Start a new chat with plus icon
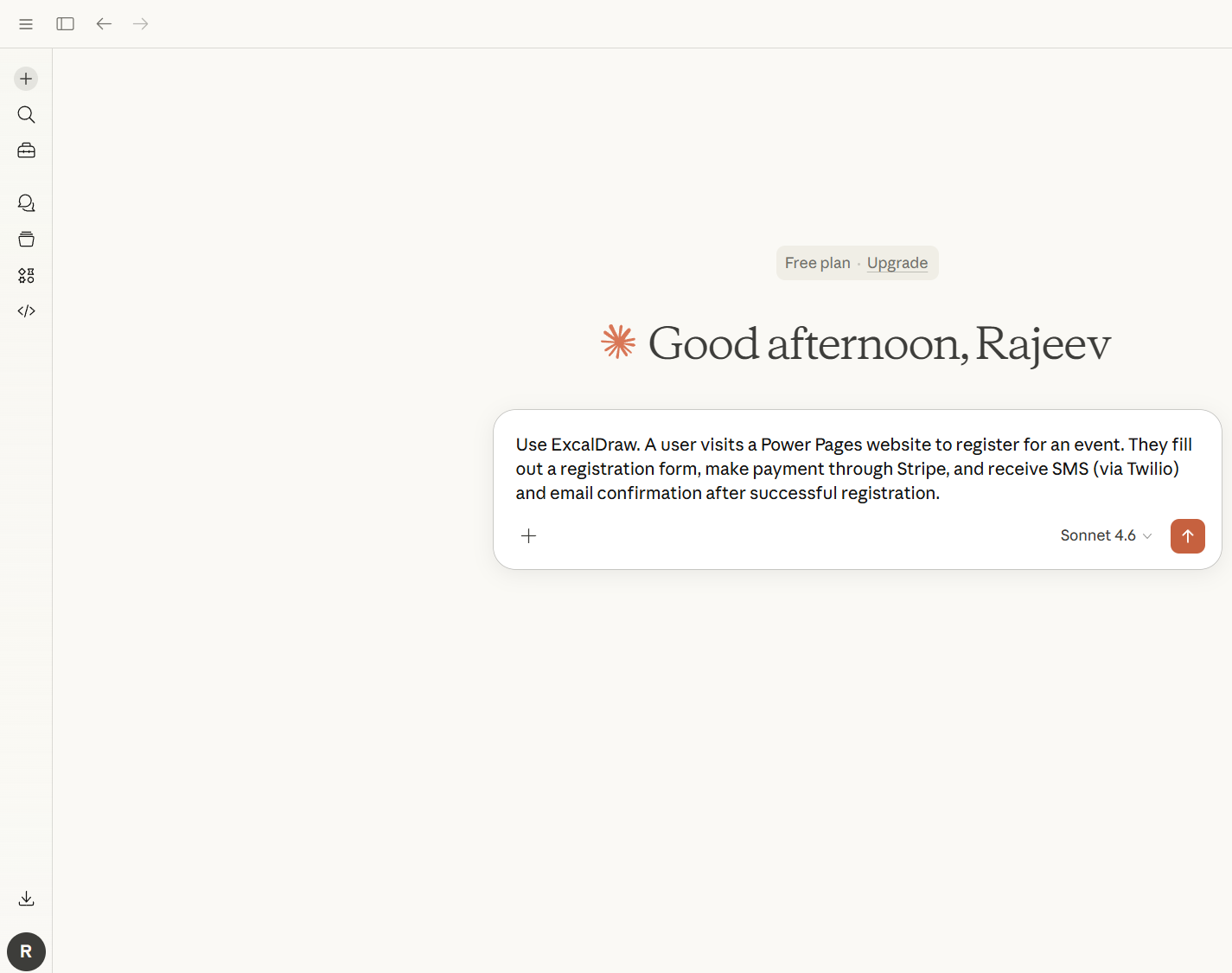 pos(26,79)
